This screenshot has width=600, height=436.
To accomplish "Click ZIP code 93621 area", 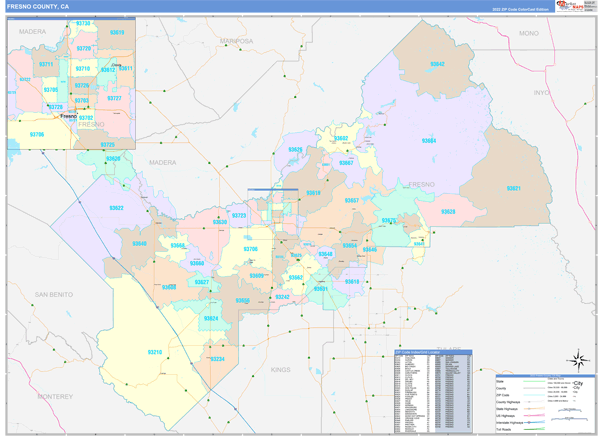I will 514,188.
